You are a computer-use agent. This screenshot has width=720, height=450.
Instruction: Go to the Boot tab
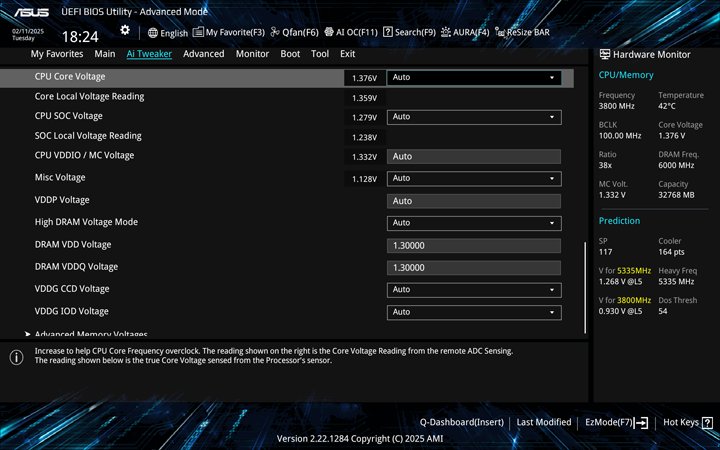click(x=290, y=54)
